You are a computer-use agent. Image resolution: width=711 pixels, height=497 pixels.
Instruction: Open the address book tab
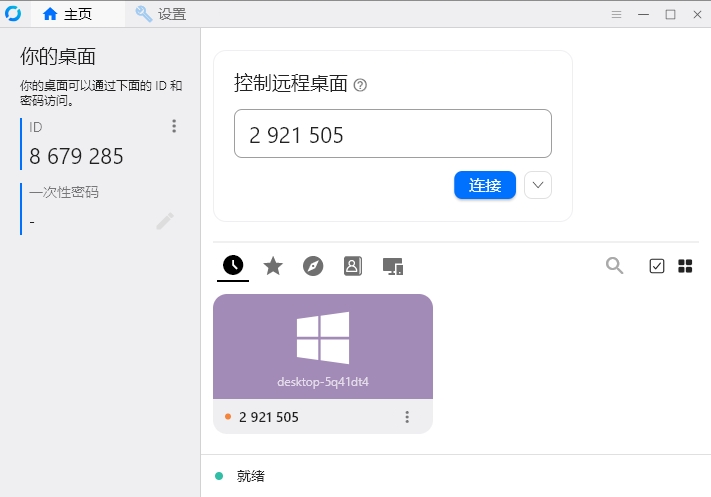[x=353, y=266]
